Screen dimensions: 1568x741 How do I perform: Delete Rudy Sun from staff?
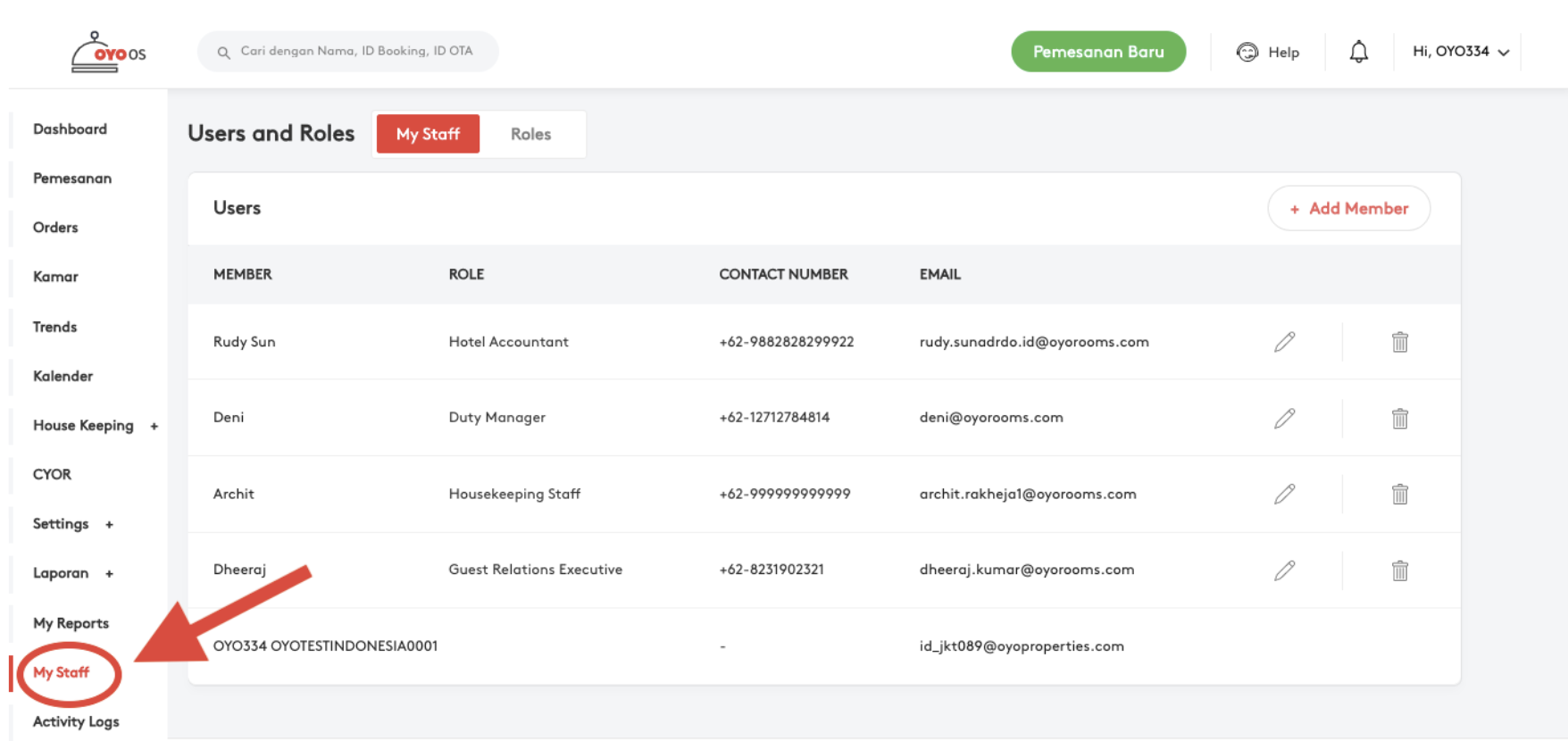tap(1399, 342)
